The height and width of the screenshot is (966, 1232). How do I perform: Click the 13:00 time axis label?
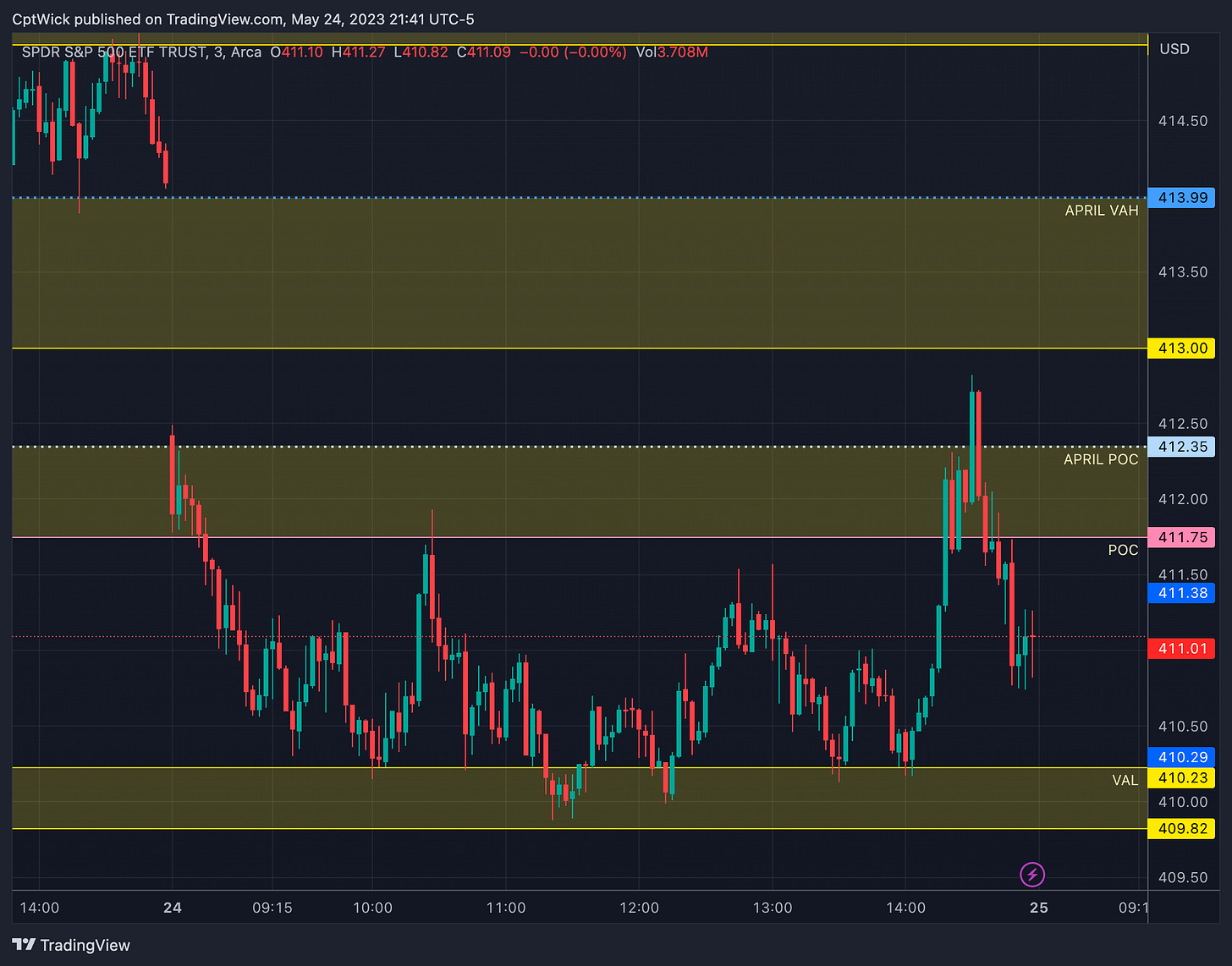[773, 908]
